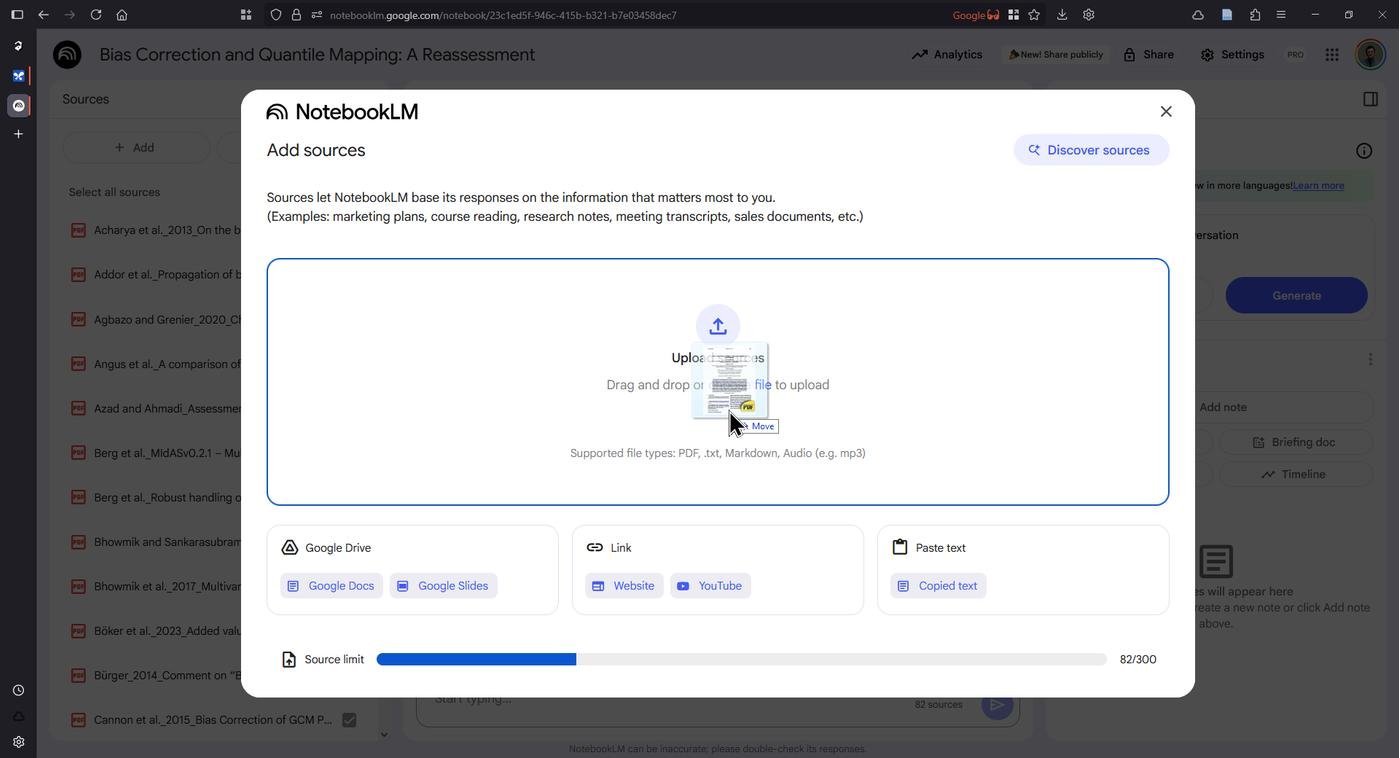Add a Website link source
This screenshot has height=758, width=1400.
(x=623, y=586)
